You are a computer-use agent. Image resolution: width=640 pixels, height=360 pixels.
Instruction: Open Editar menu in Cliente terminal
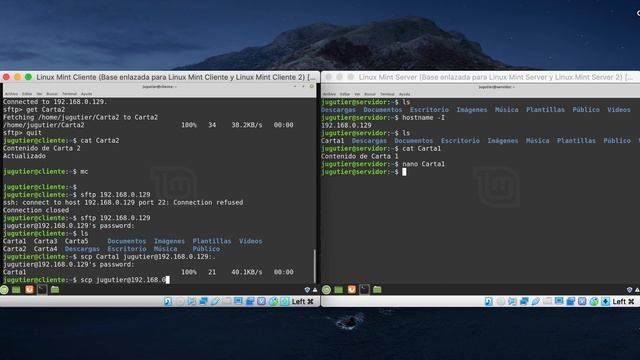pyautogui.click(x=27, y=93)
